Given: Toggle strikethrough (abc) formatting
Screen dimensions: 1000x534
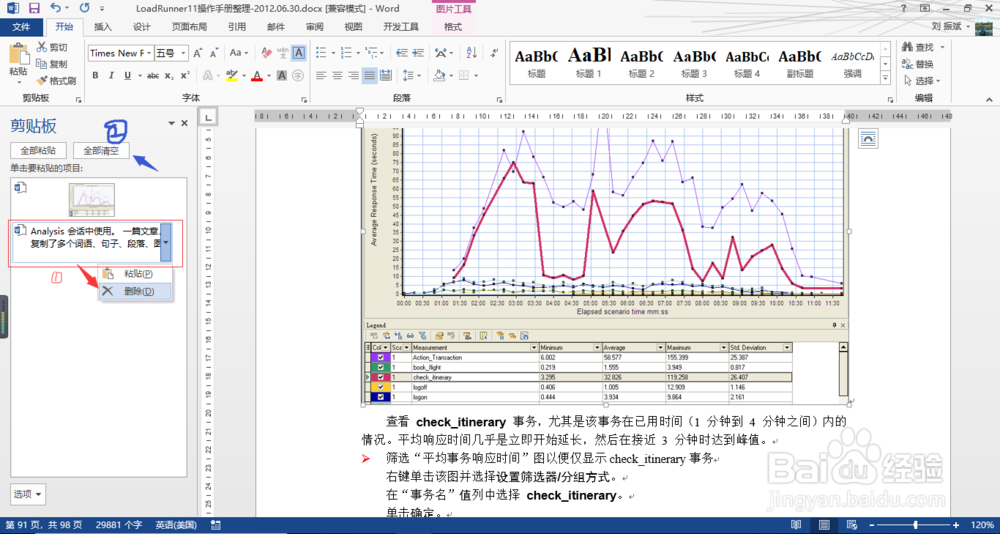Looking at the screenshot, I should point(152,76).
